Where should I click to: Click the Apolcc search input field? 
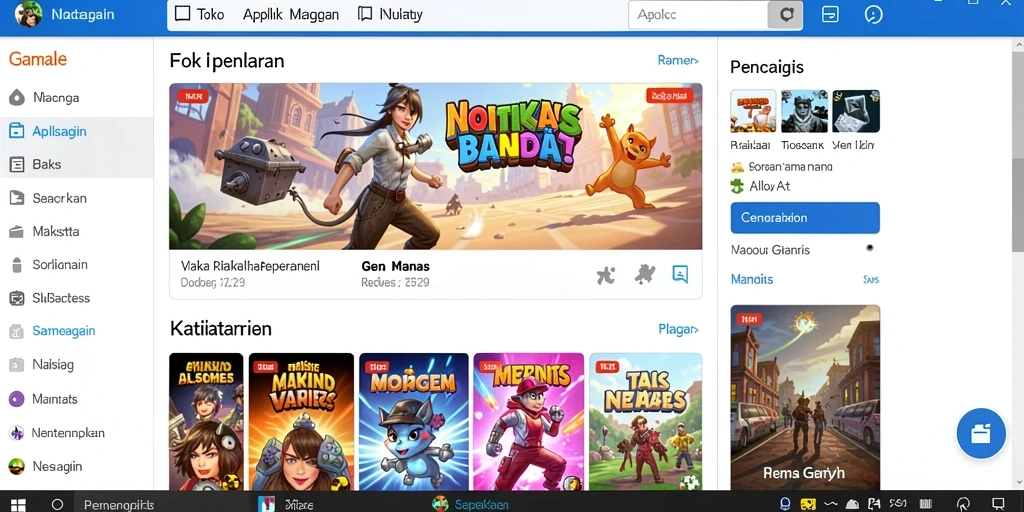coord(697,14)
